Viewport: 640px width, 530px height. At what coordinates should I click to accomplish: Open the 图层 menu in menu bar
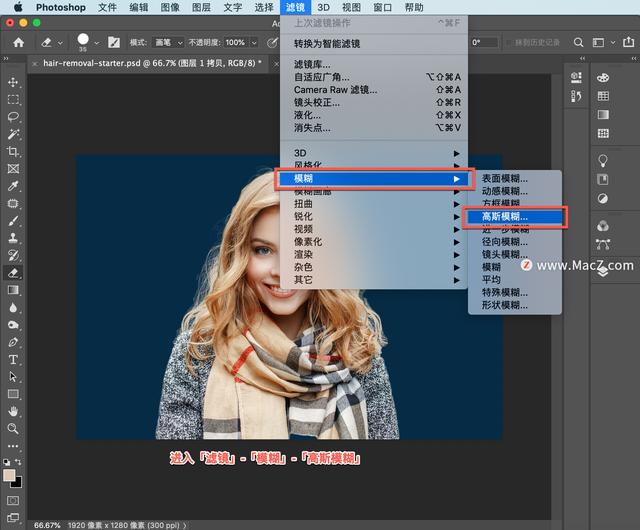[203, 7]
